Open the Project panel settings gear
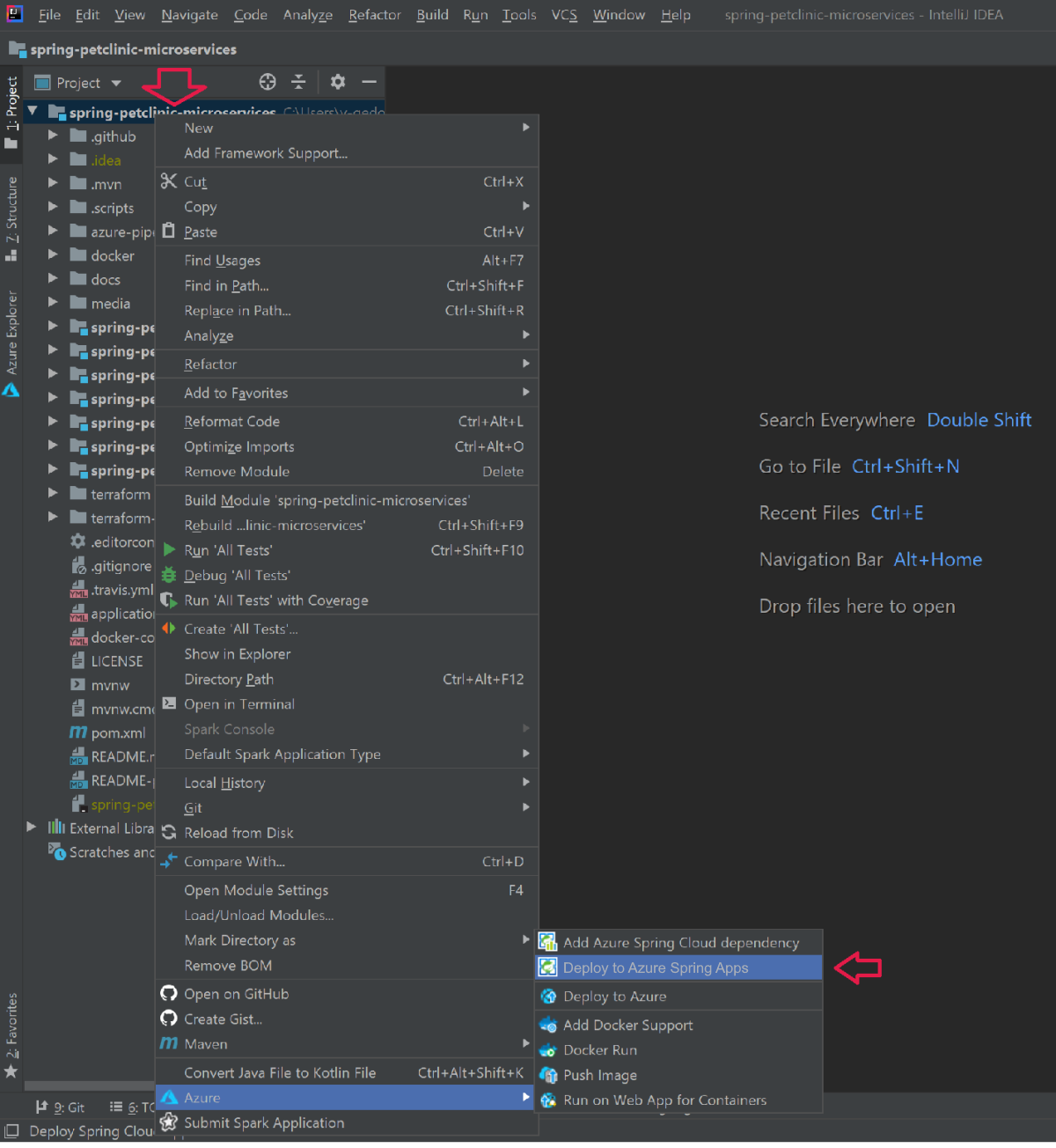Screen dimensions: 1056x1148 (x=338, y=82)
